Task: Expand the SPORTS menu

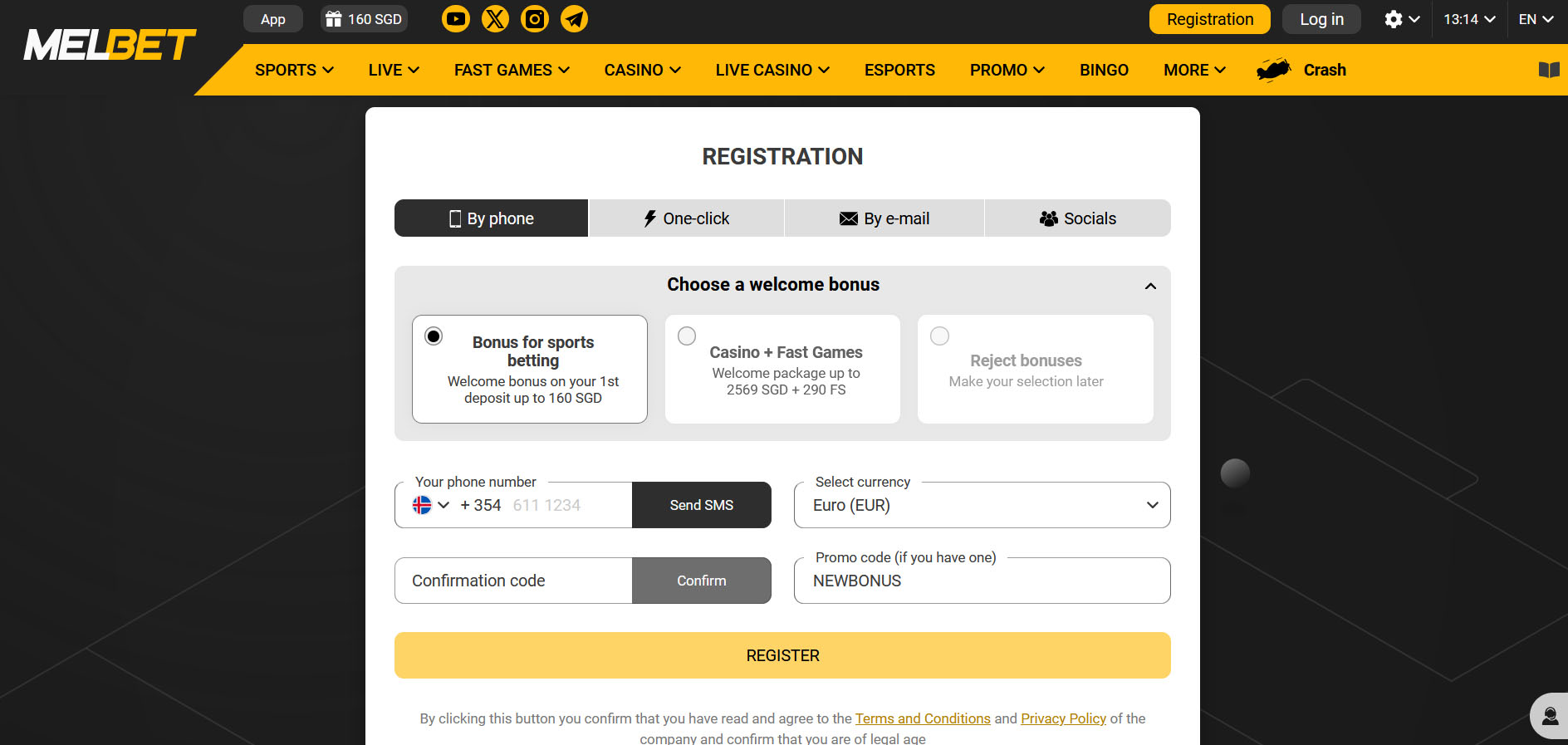Action: click(x=294, y=70)
